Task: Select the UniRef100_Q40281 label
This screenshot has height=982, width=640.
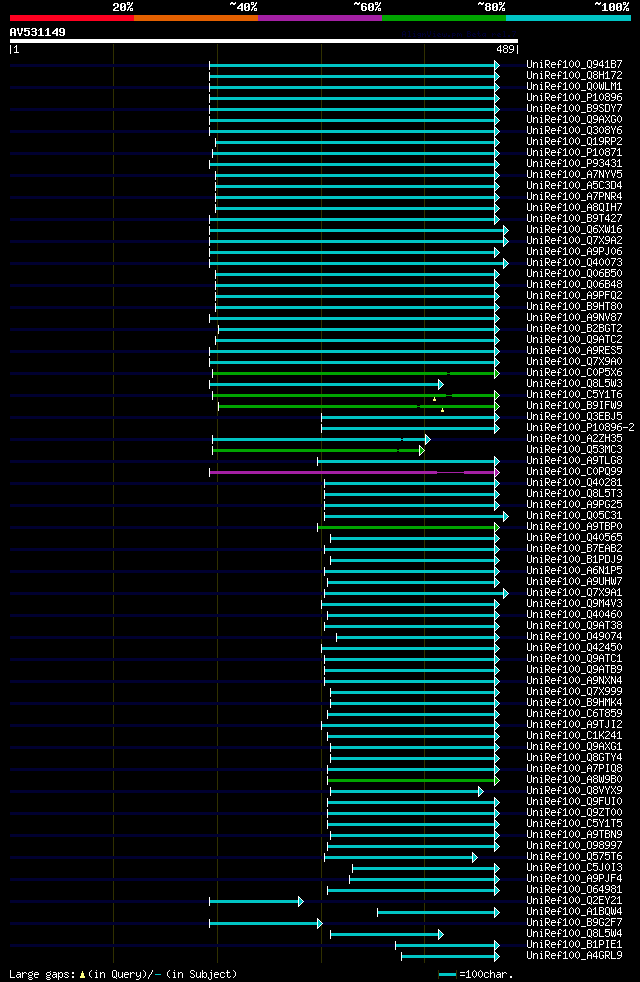Action: click(x=574, y=483)
